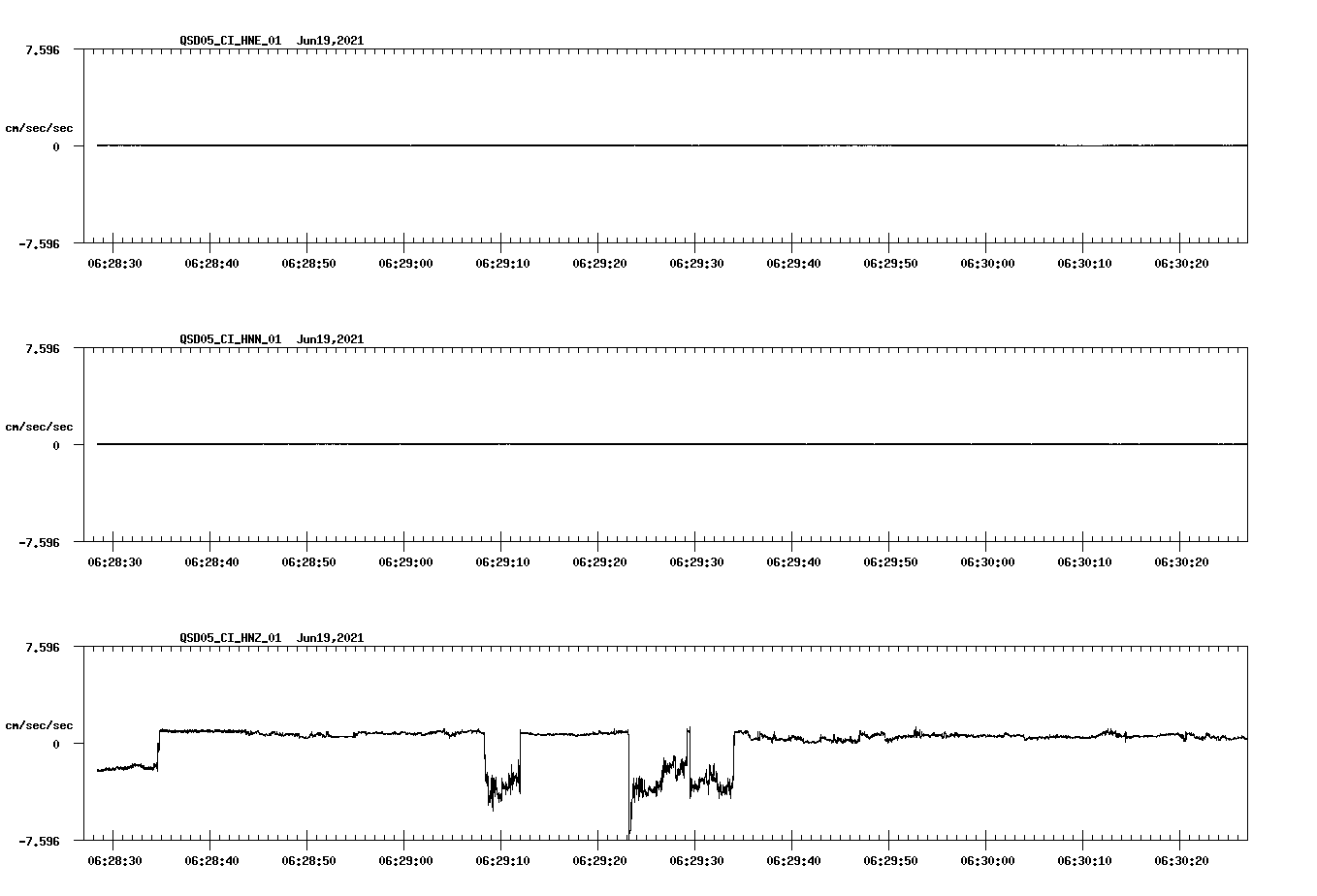Select 06:29:20 time label under HNZ chart
Viewport: 1317px width, 896px height.
[x=599, y=861]
